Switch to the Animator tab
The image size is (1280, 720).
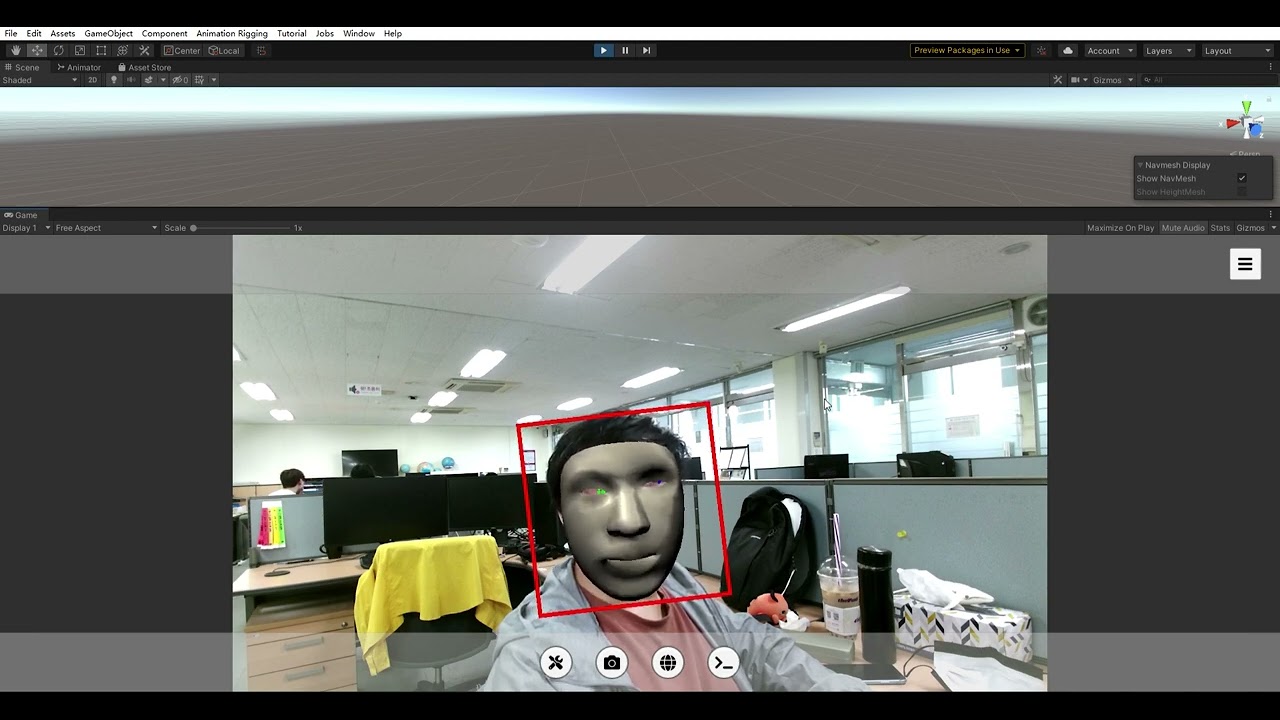pos(79,67)
